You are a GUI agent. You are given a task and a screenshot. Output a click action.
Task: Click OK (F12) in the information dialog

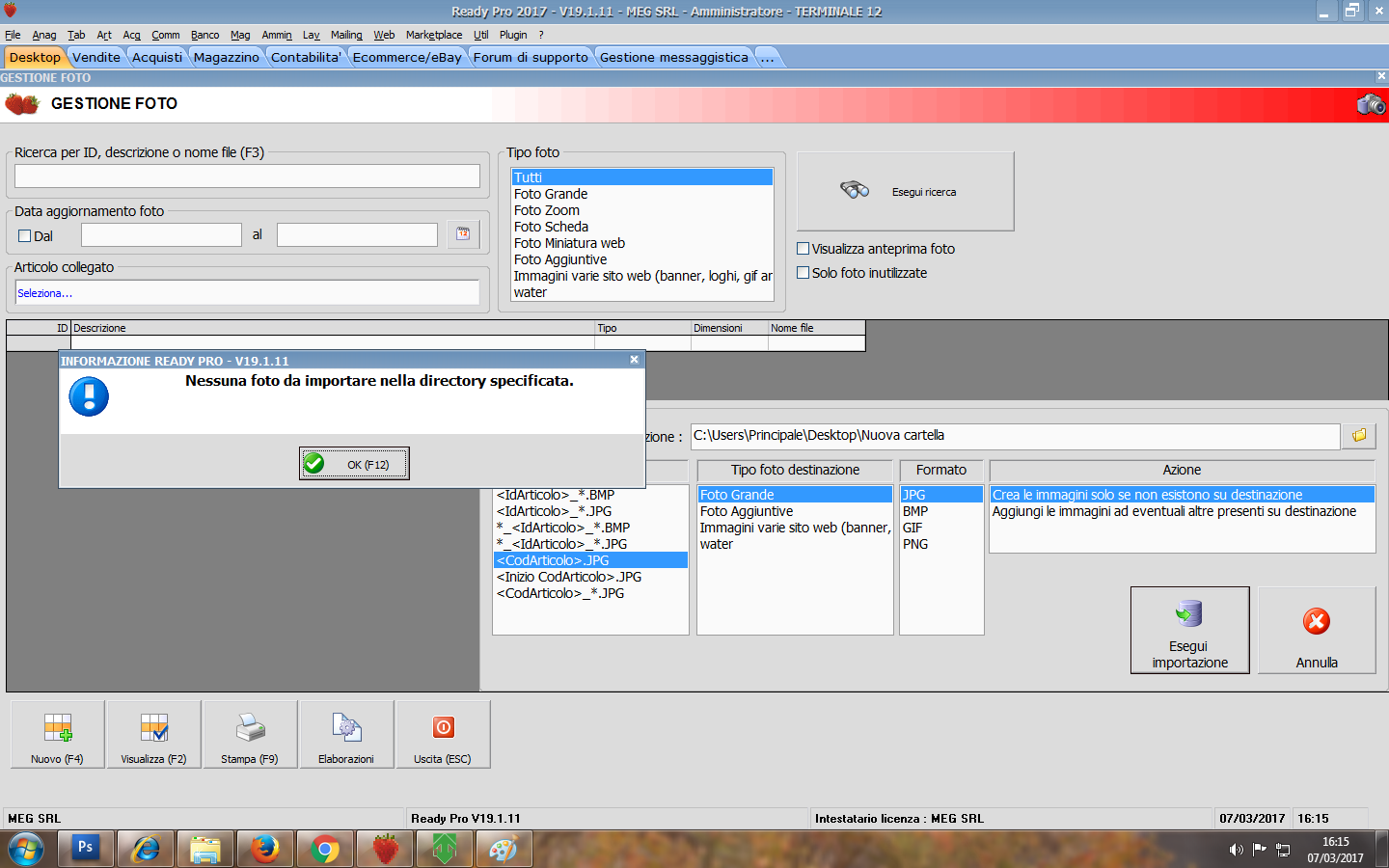[354, 464]
